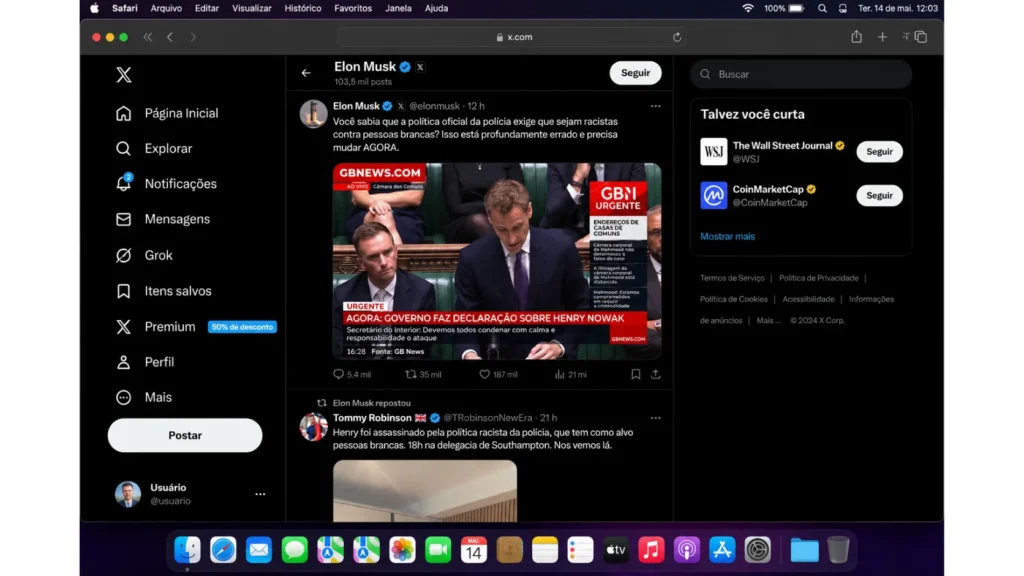
Task: Open Finder from the Dock
Action: point(187,550)
